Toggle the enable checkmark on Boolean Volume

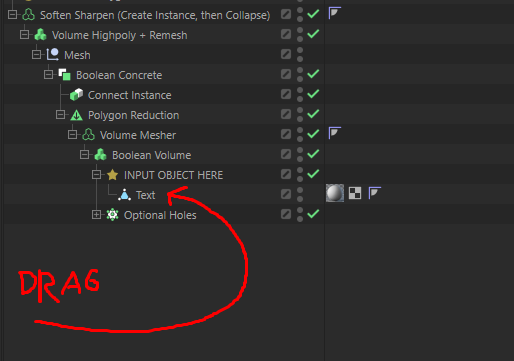pos(313,154)
